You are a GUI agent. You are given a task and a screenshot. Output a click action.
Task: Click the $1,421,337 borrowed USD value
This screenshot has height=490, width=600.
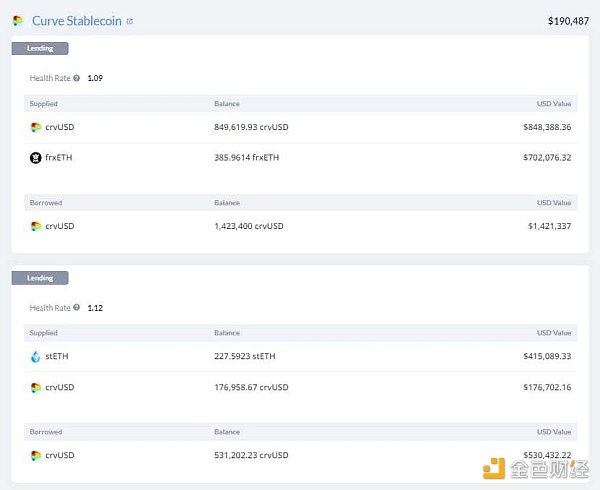pyautogui.click(x=547, y=226)
